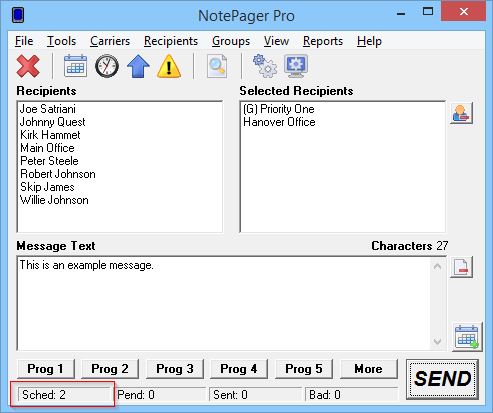Open the Reports menu
The image size is (493, 413).
(x=323, y=41)
